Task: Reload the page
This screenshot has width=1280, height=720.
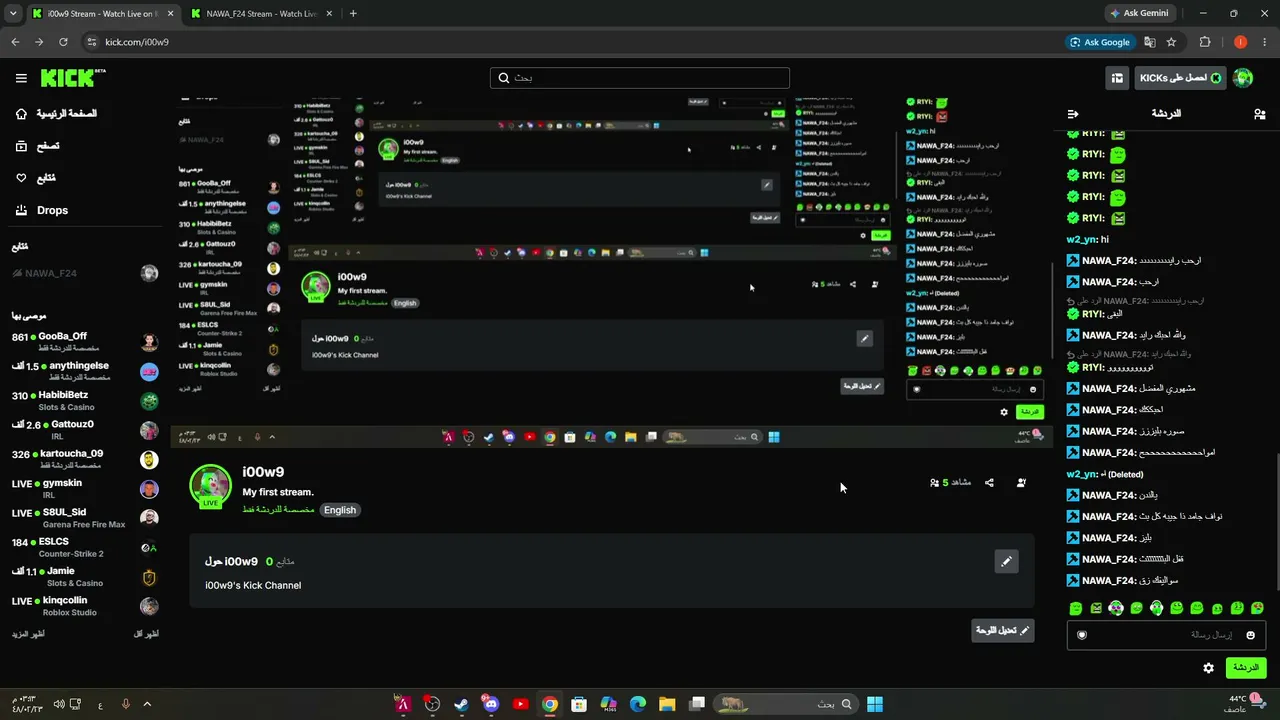Action: pyautogui.click(x=63, y=42)
